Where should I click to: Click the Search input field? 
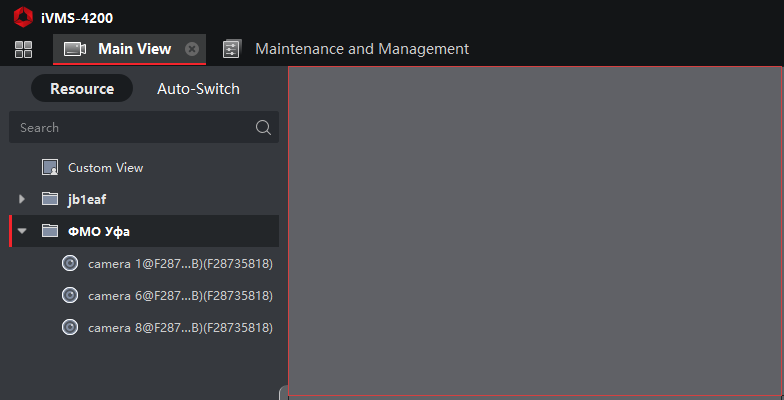(x=144, y=127)
